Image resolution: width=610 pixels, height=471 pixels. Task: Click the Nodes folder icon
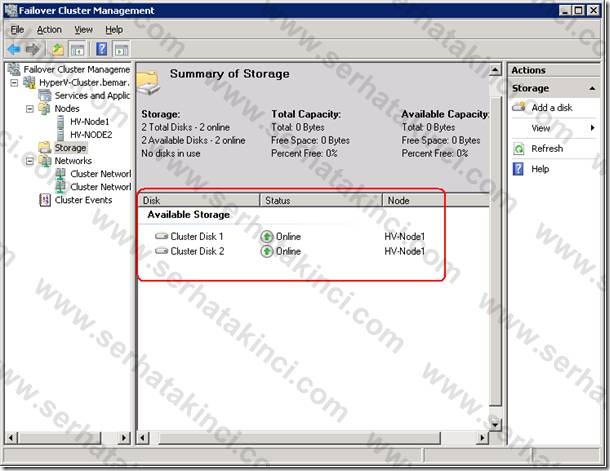[45, 109]
